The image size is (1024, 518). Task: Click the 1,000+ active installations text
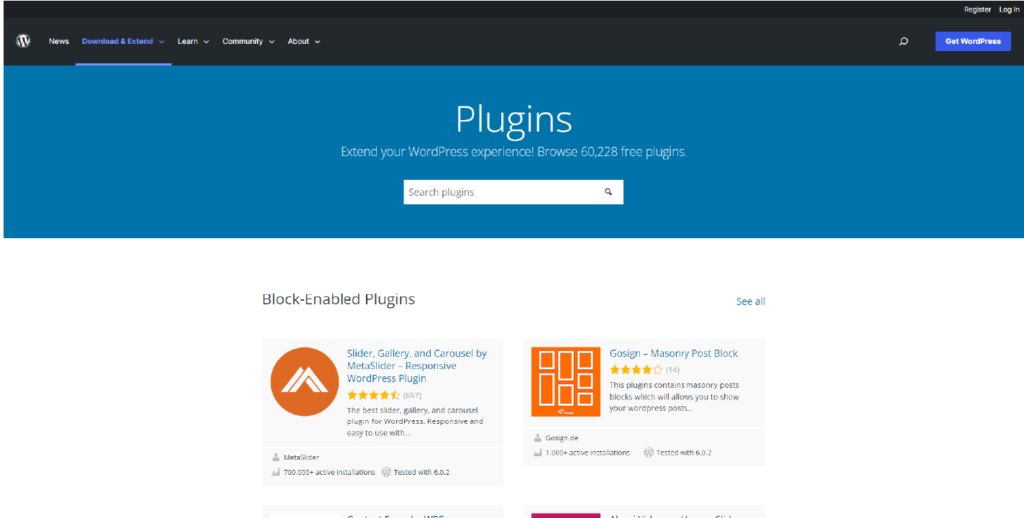pos(588,452)
